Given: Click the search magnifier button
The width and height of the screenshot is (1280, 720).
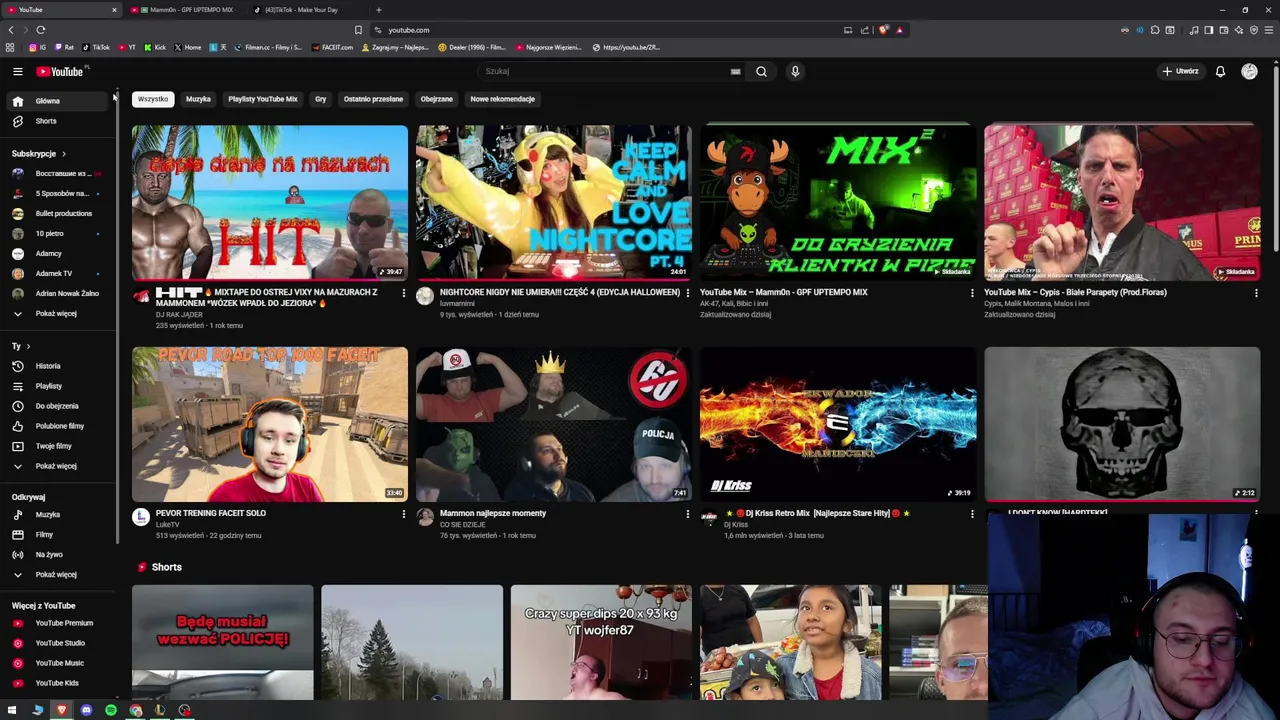Looking at the screenshot, I should tap(761, 71).
